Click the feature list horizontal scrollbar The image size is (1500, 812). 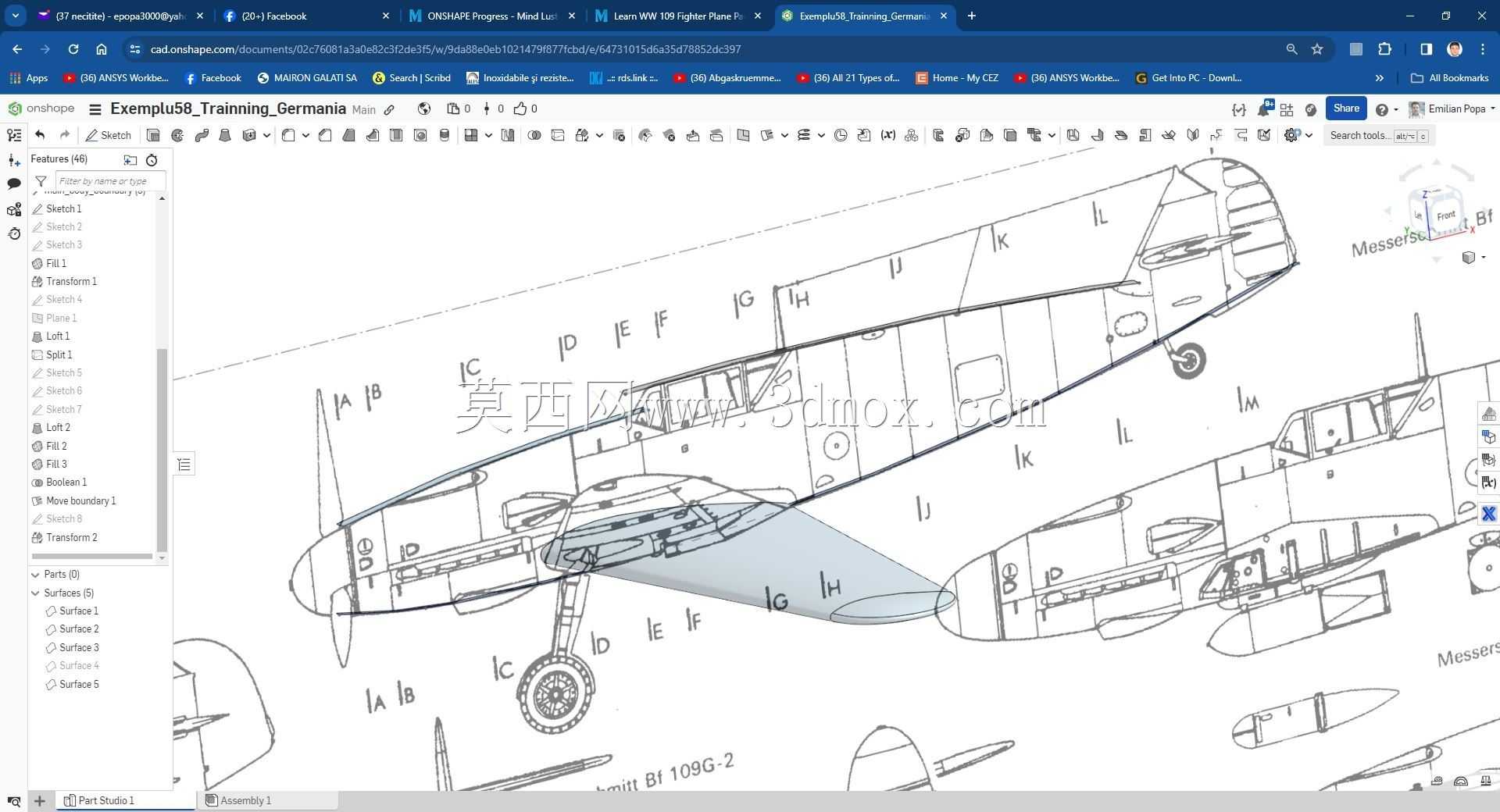click(x=92, y=557)
